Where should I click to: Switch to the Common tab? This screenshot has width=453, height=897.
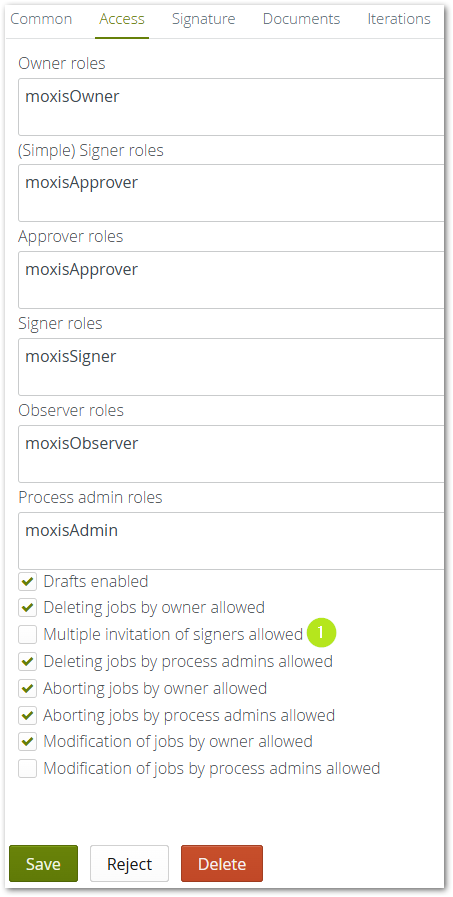(41, 19)
